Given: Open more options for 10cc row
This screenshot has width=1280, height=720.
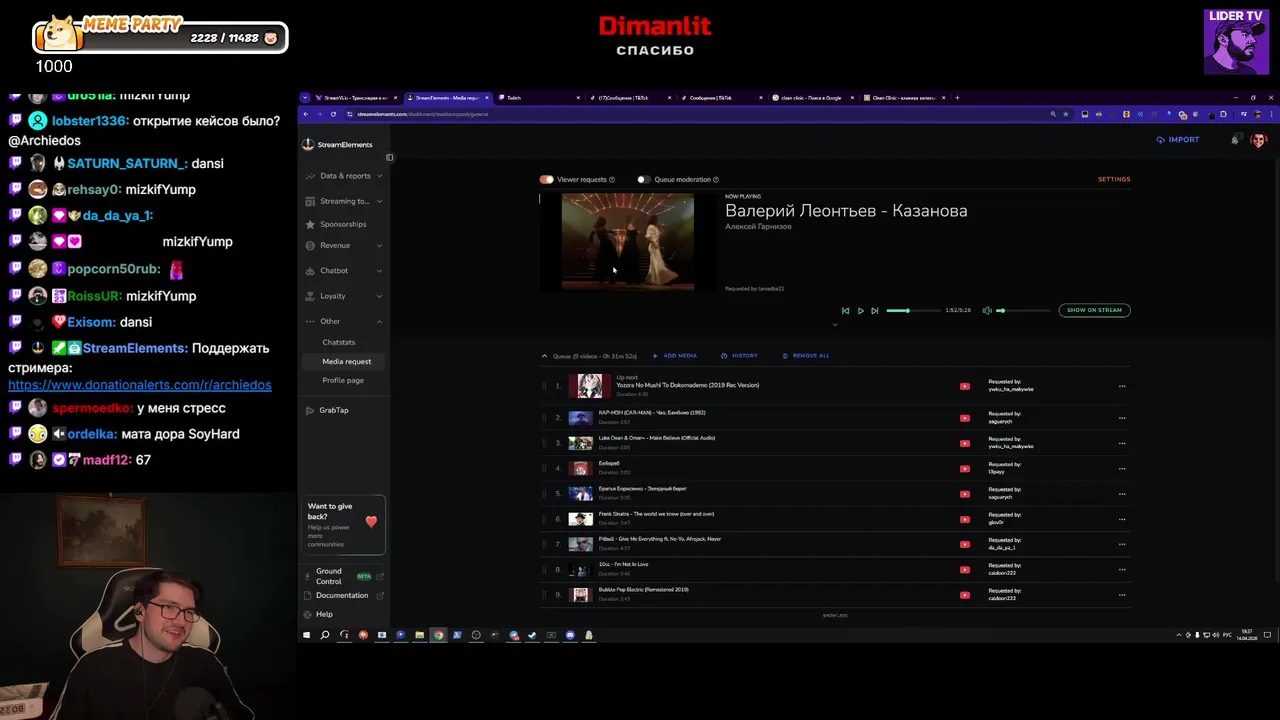Looking at the screenshot, I should pos(1122,570).
